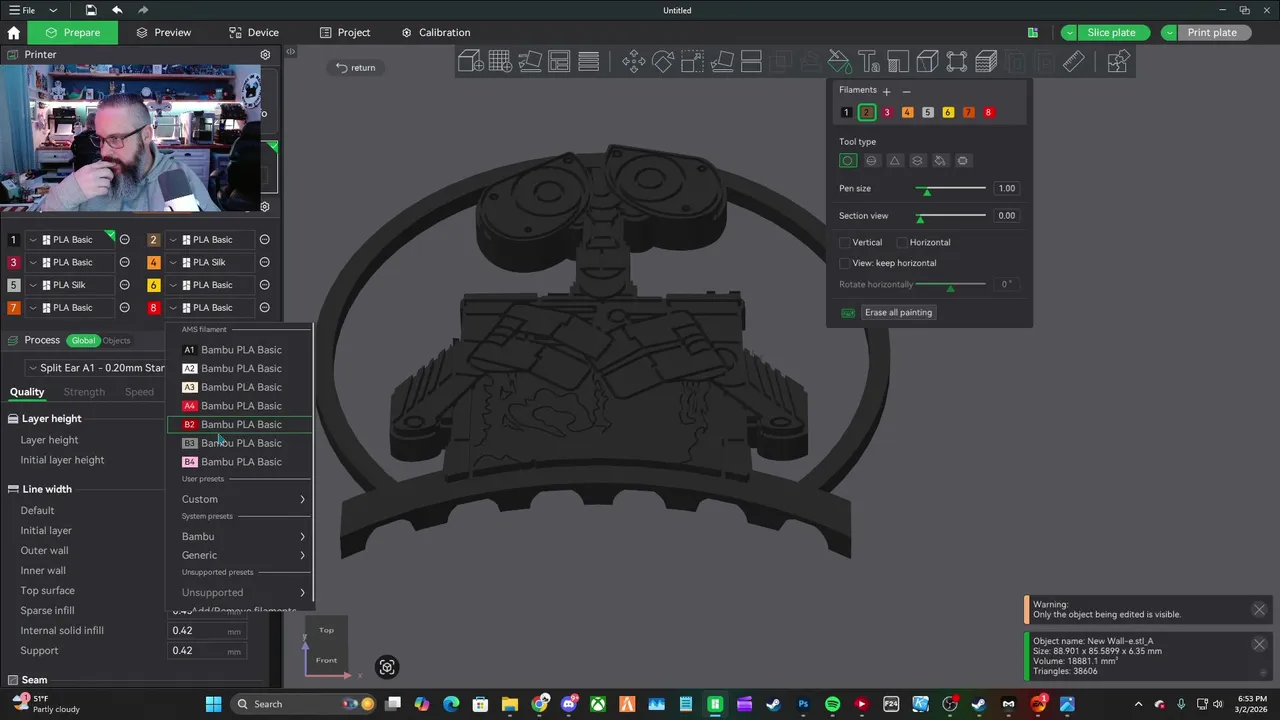Toggle filament 1 PLA Basic edit circle
Viewport: 1280px width, 720px height.
(125, 240)
